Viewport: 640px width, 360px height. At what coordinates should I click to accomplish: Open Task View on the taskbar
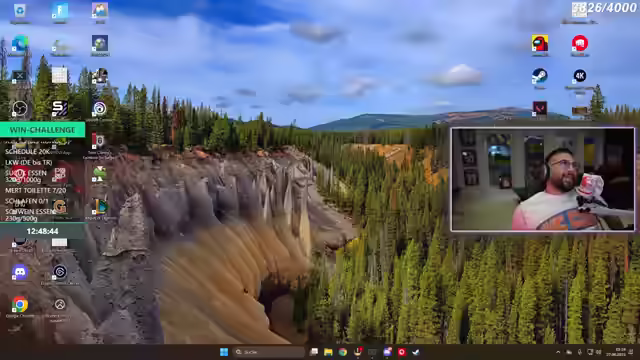[313, 352]
